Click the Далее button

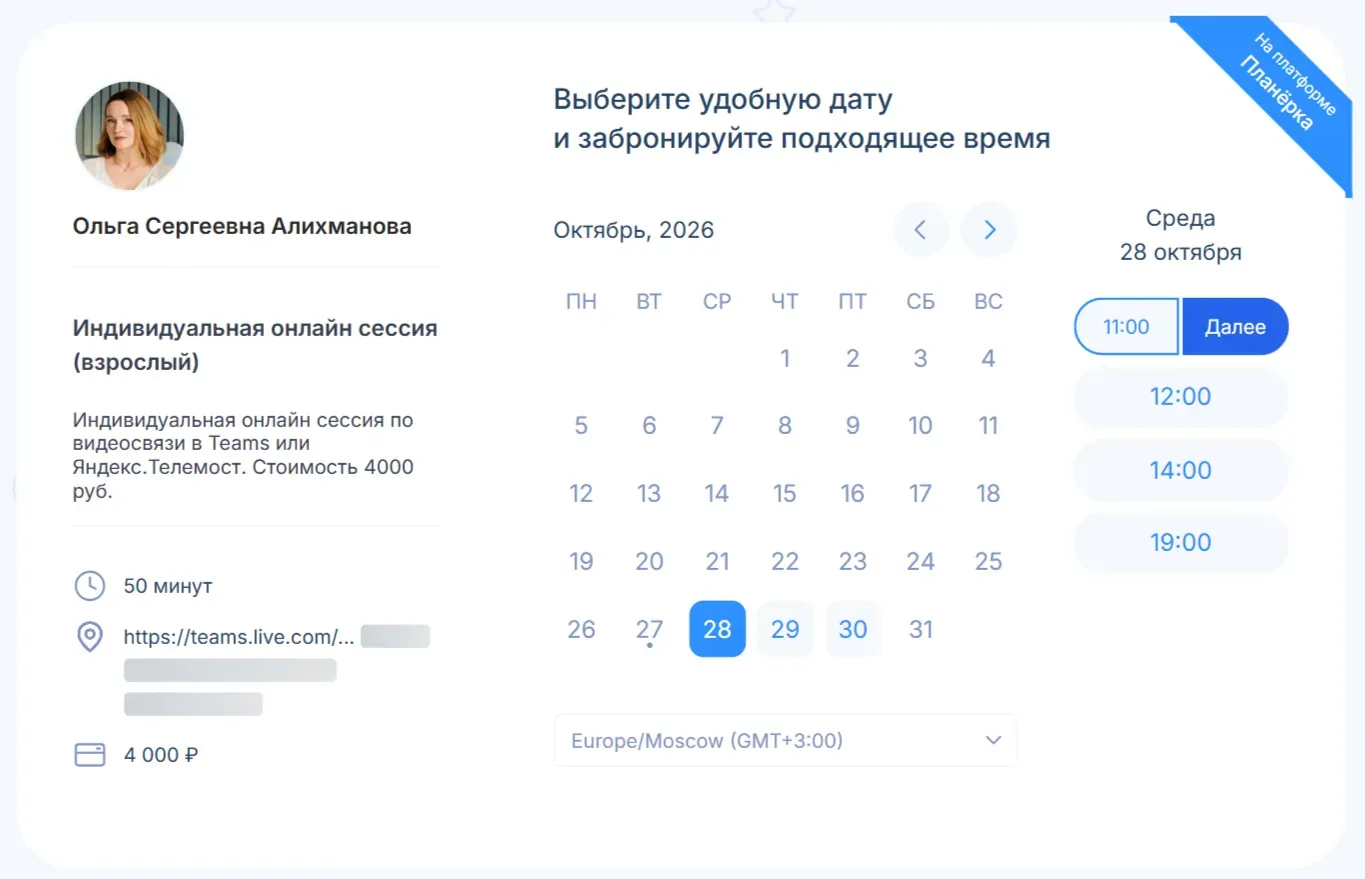click(x=1235, y=327)
